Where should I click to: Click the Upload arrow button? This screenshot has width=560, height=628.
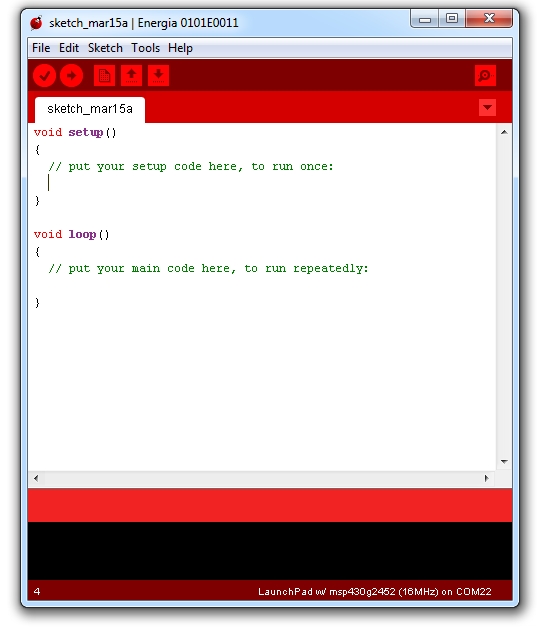click(71, 76)
